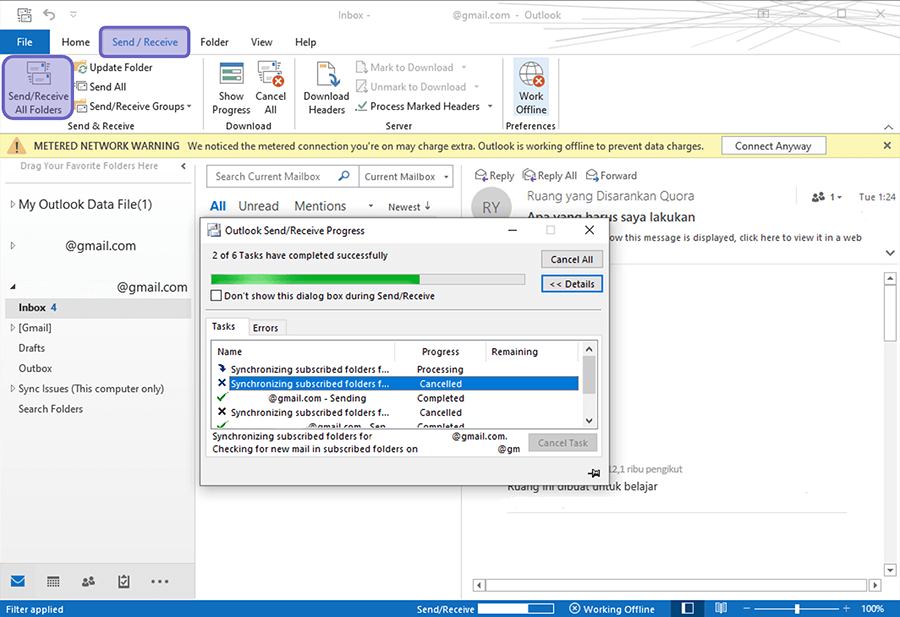Open the Outbox folder
Viewport: 900px width, 617px height.
[35, 368]
